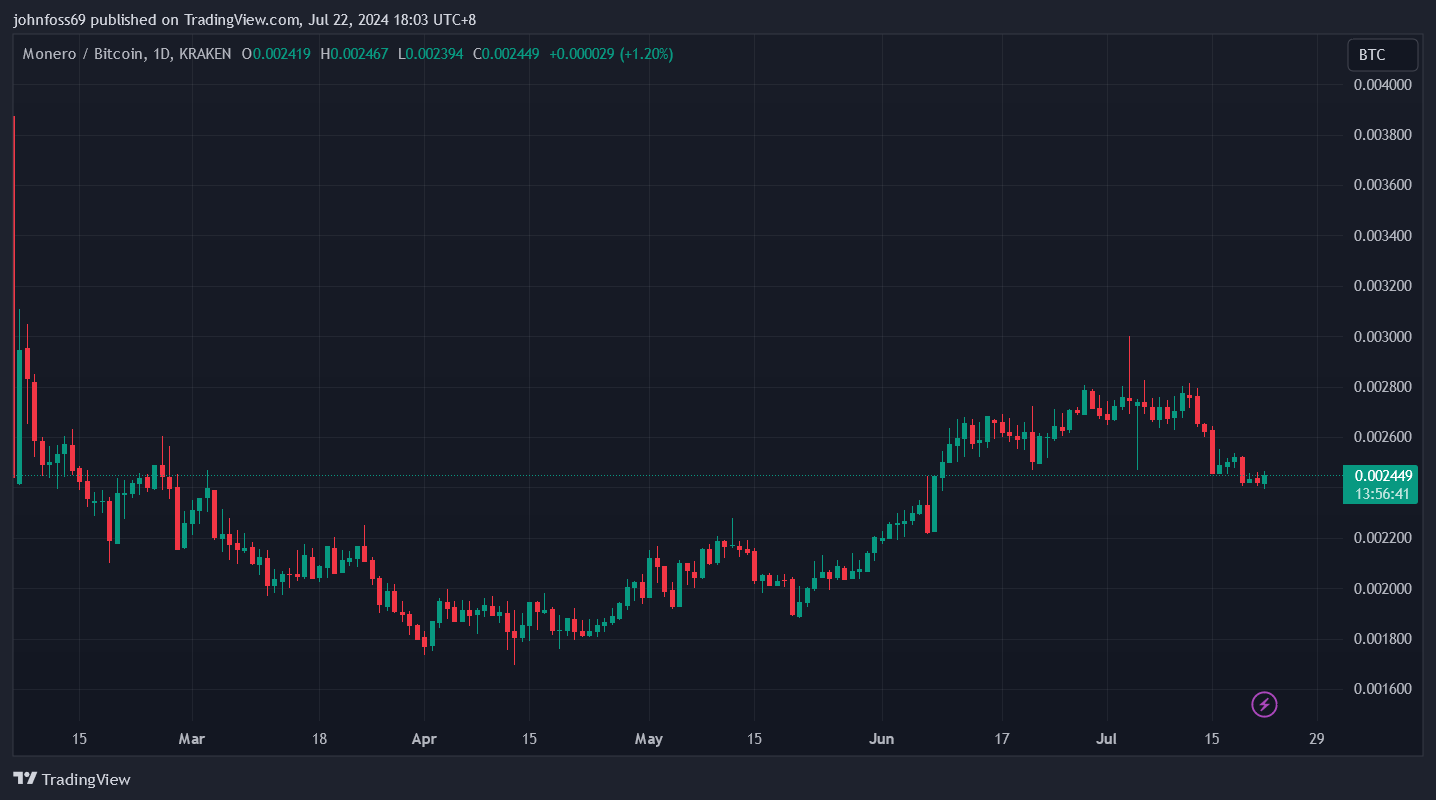1436x800 pixels.
Task: Click the purple lightning bolt icon
Action: point(1264,705)
